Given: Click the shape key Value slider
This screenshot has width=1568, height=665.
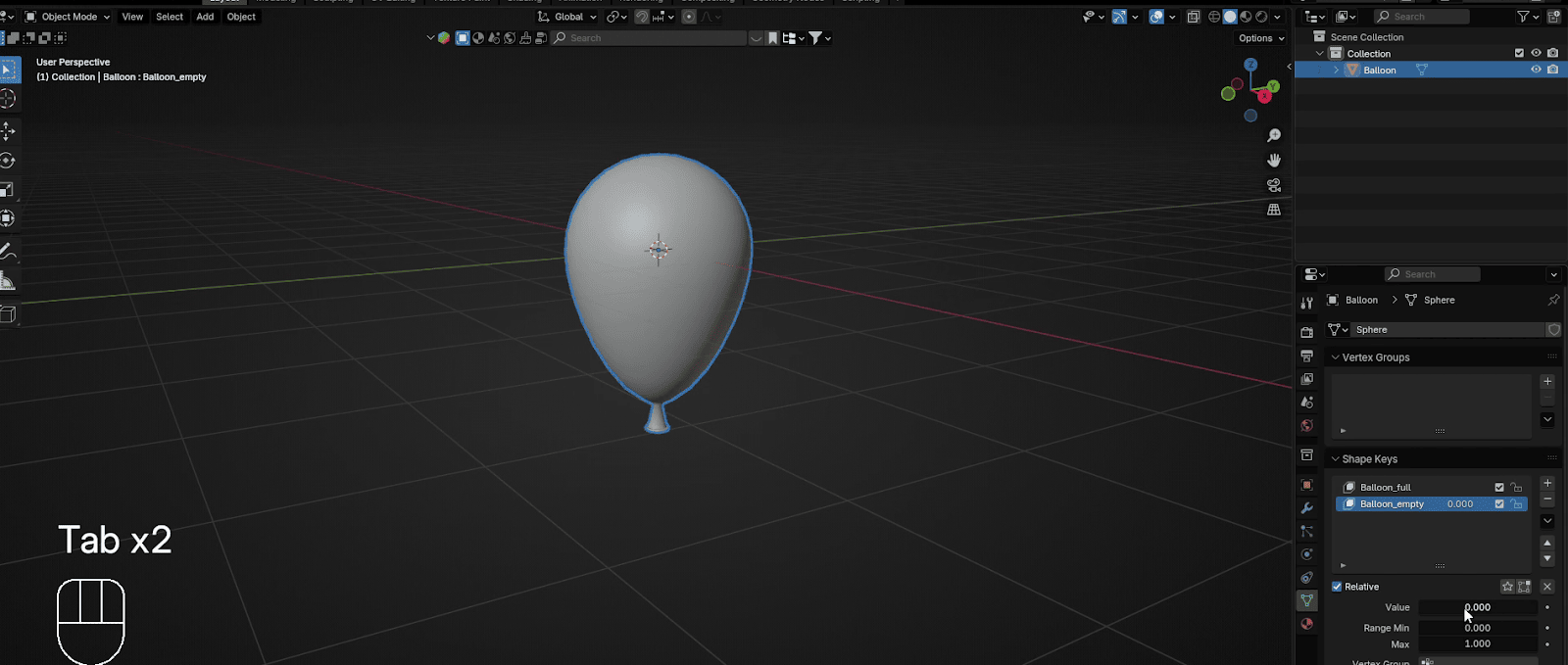Looking at the screenshot, I should 1477,607.
